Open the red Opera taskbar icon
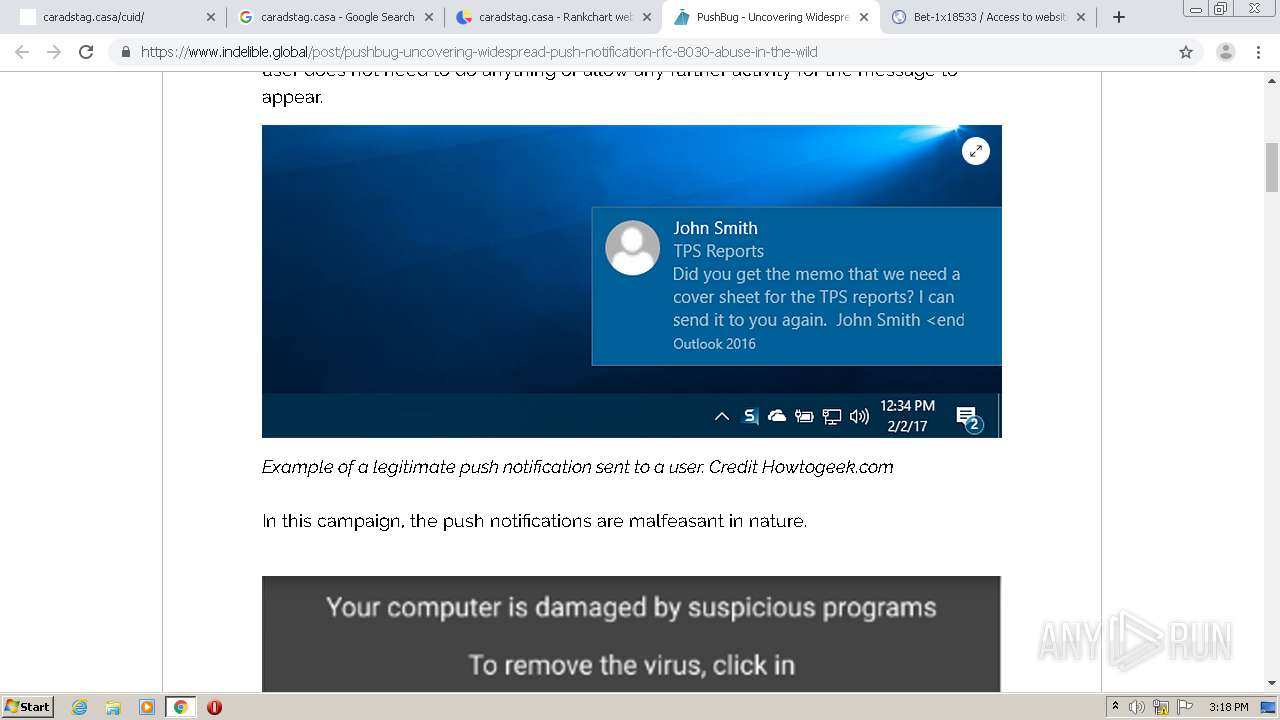The height and width of the screenshot is (720, 1280). [x=214, y=707]
